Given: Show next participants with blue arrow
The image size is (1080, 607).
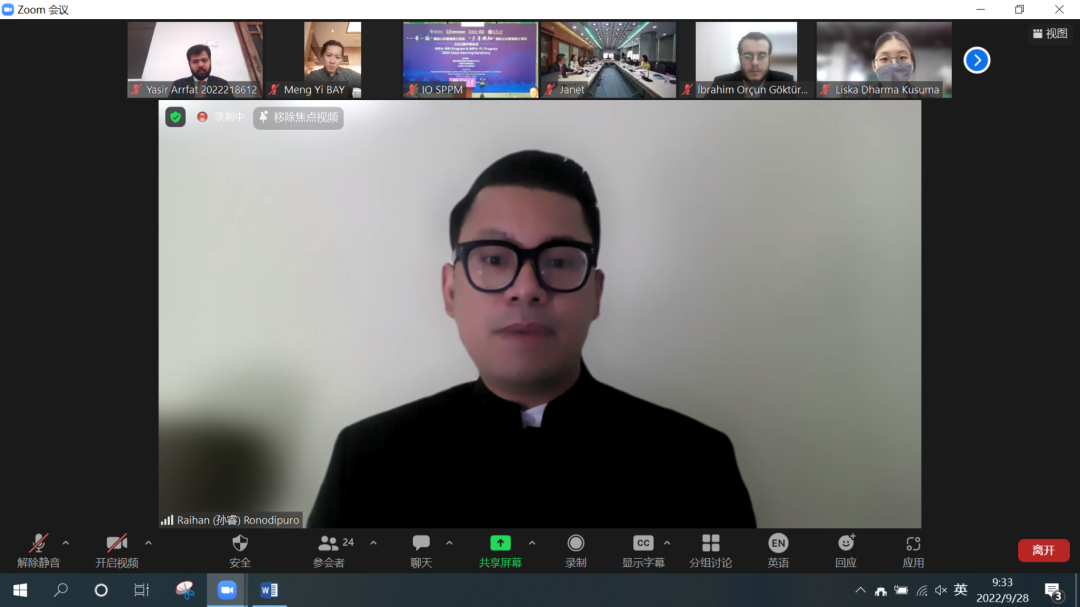Looking at the screenshot, I should pos(976,60).
